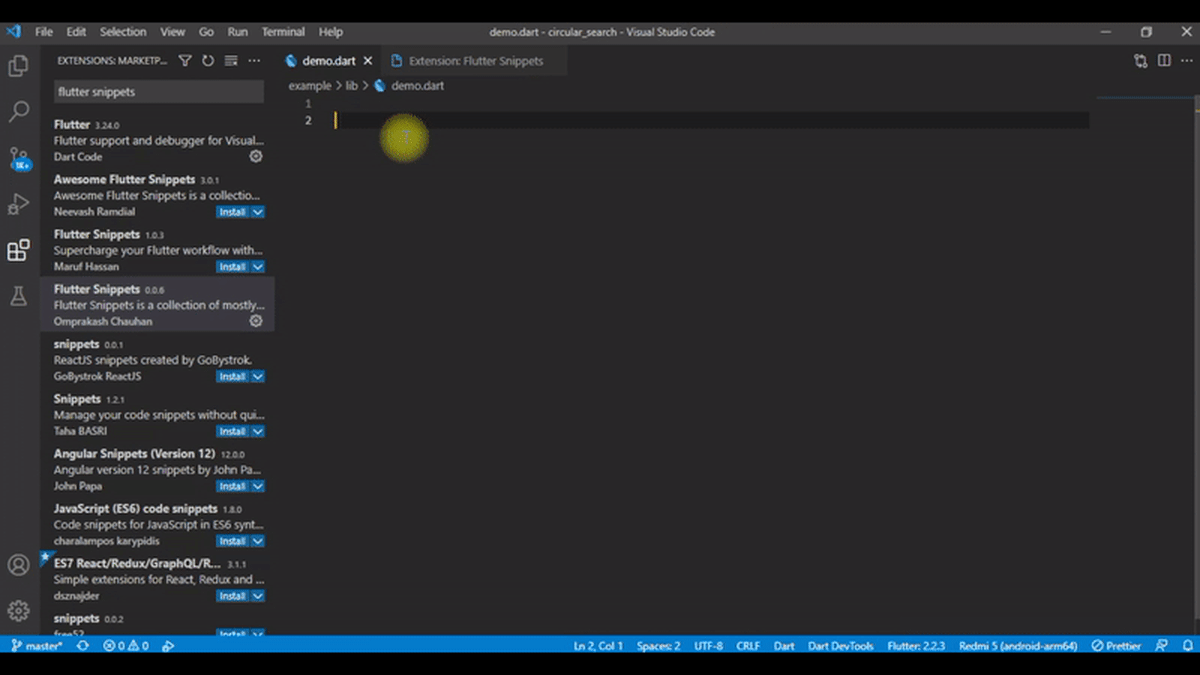The image size is (1200, 675).
Task: Click the VS Code logo in title bar
Action: pyautogui.click(x=13, y=32)
